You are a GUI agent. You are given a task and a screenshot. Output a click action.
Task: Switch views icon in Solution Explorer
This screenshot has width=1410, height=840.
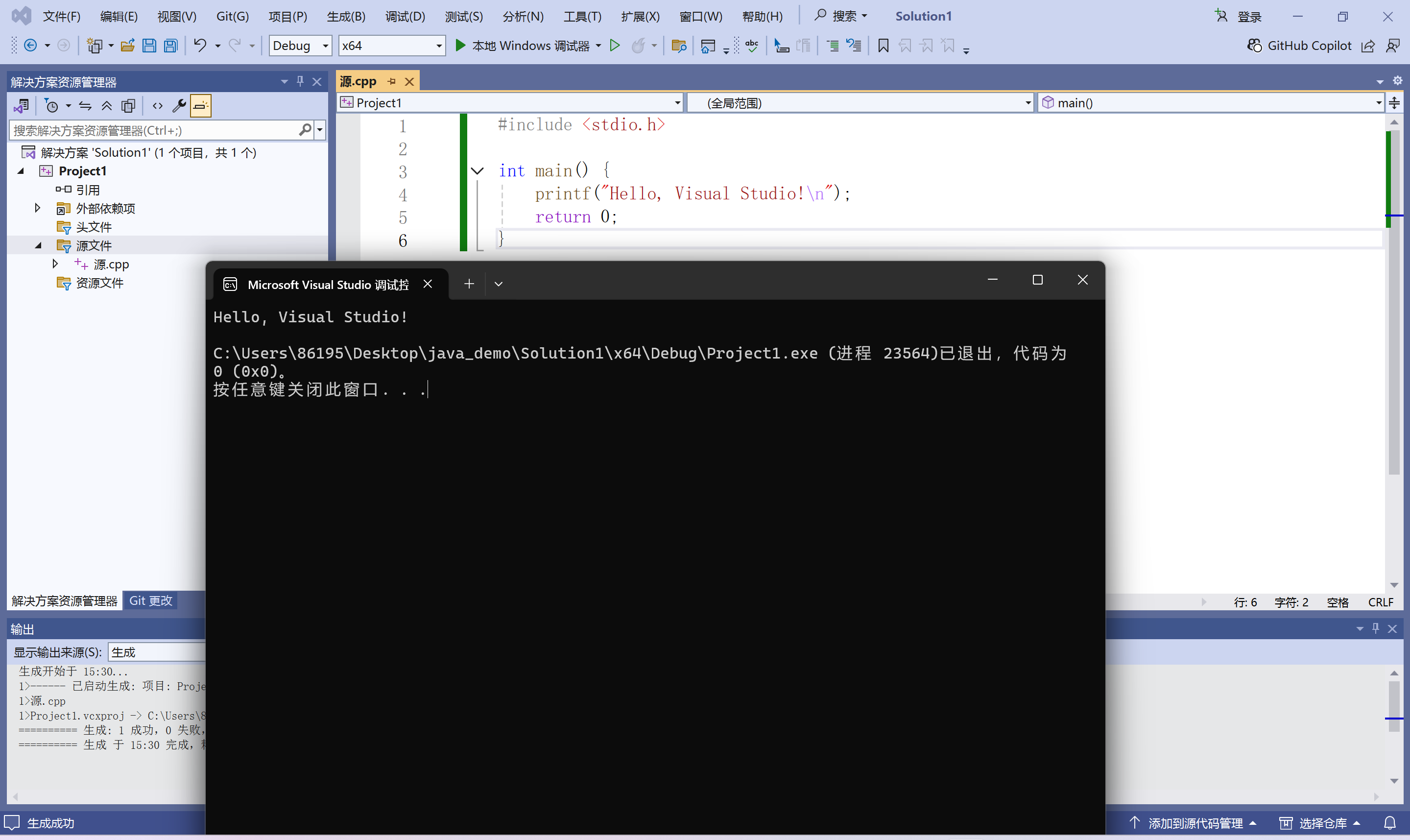pos(22,106)
